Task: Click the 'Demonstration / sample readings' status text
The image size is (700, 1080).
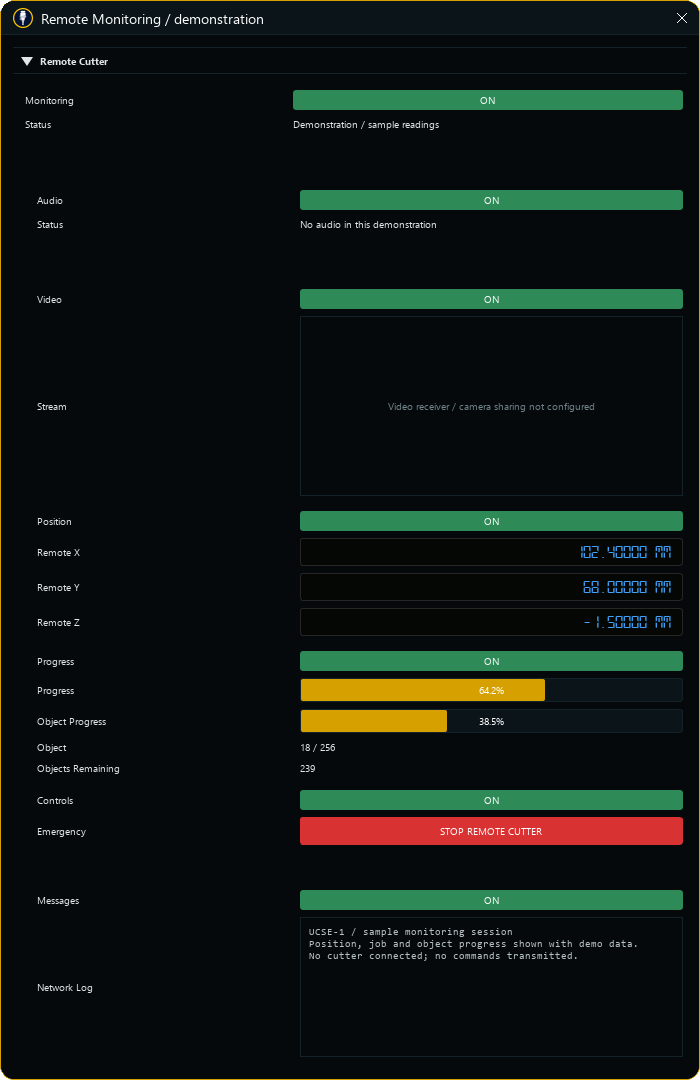Action: (x=366, y=125)
